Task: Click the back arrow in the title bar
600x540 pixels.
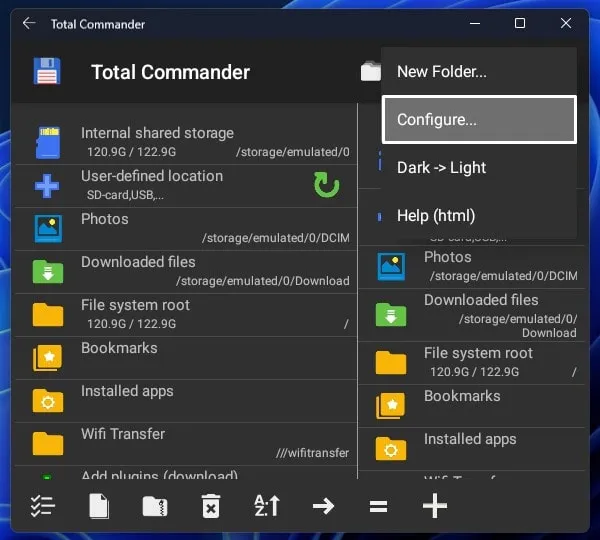Action: tap(29, 24)
